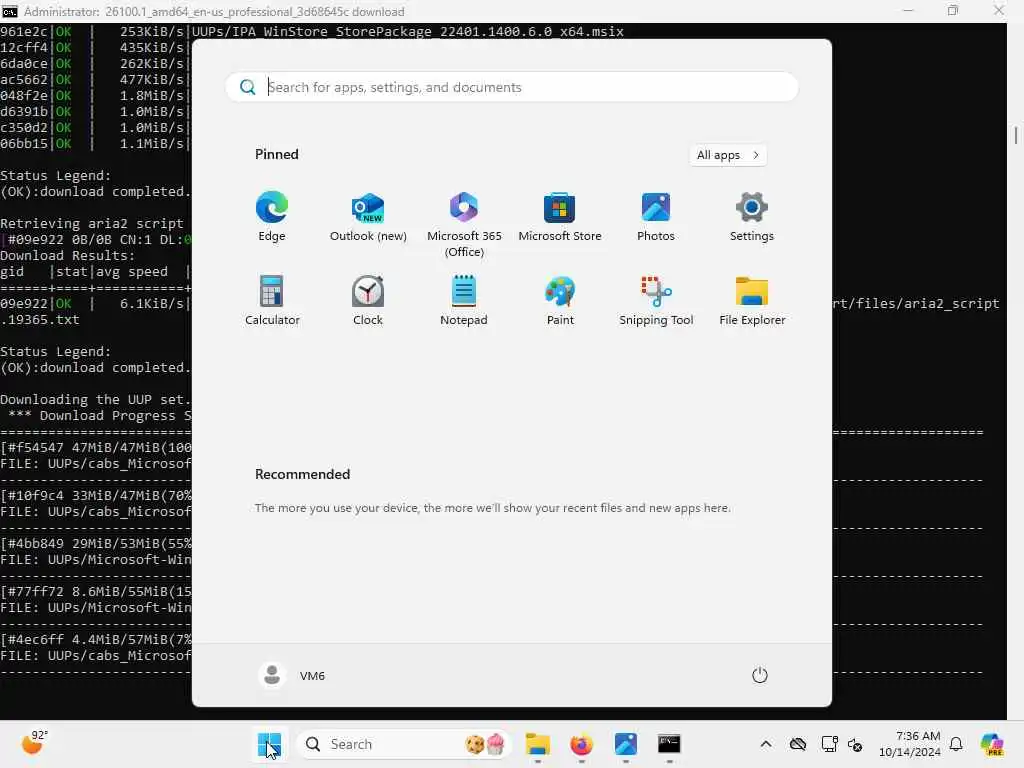Focus the Start menu search field
Screen dimensions: 1024x768
point(512,88)
